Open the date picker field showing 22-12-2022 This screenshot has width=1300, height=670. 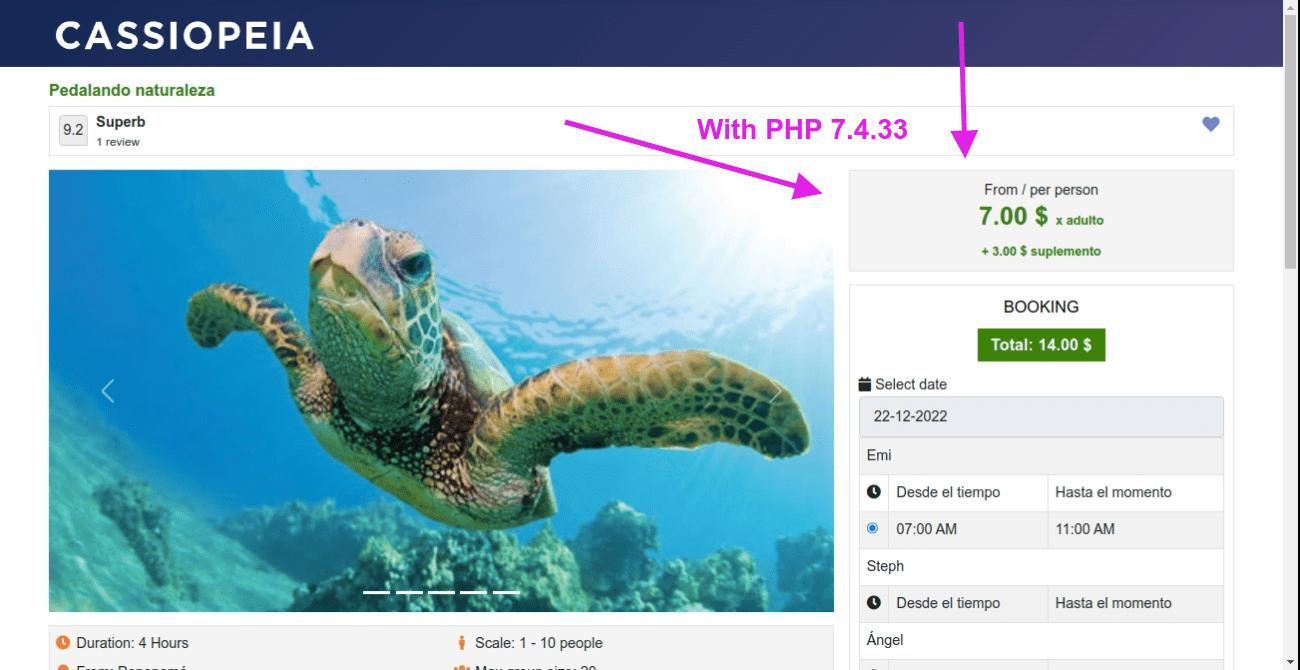[1040, 416]
